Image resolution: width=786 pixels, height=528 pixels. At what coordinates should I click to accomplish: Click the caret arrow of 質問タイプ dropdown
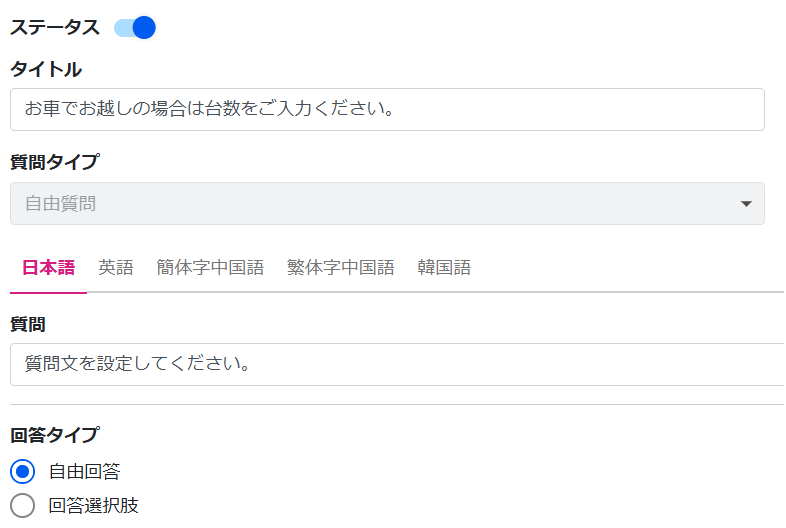746,204
